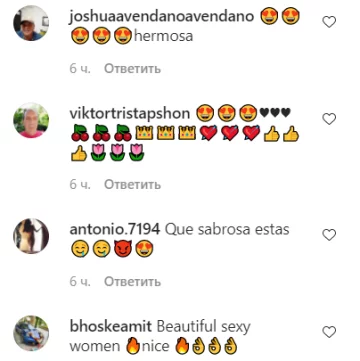Image resolution: width=360 pixels, height=361 pixels.
Task: Click Ответить under the hermosa comment
Action: pos(132,69)
